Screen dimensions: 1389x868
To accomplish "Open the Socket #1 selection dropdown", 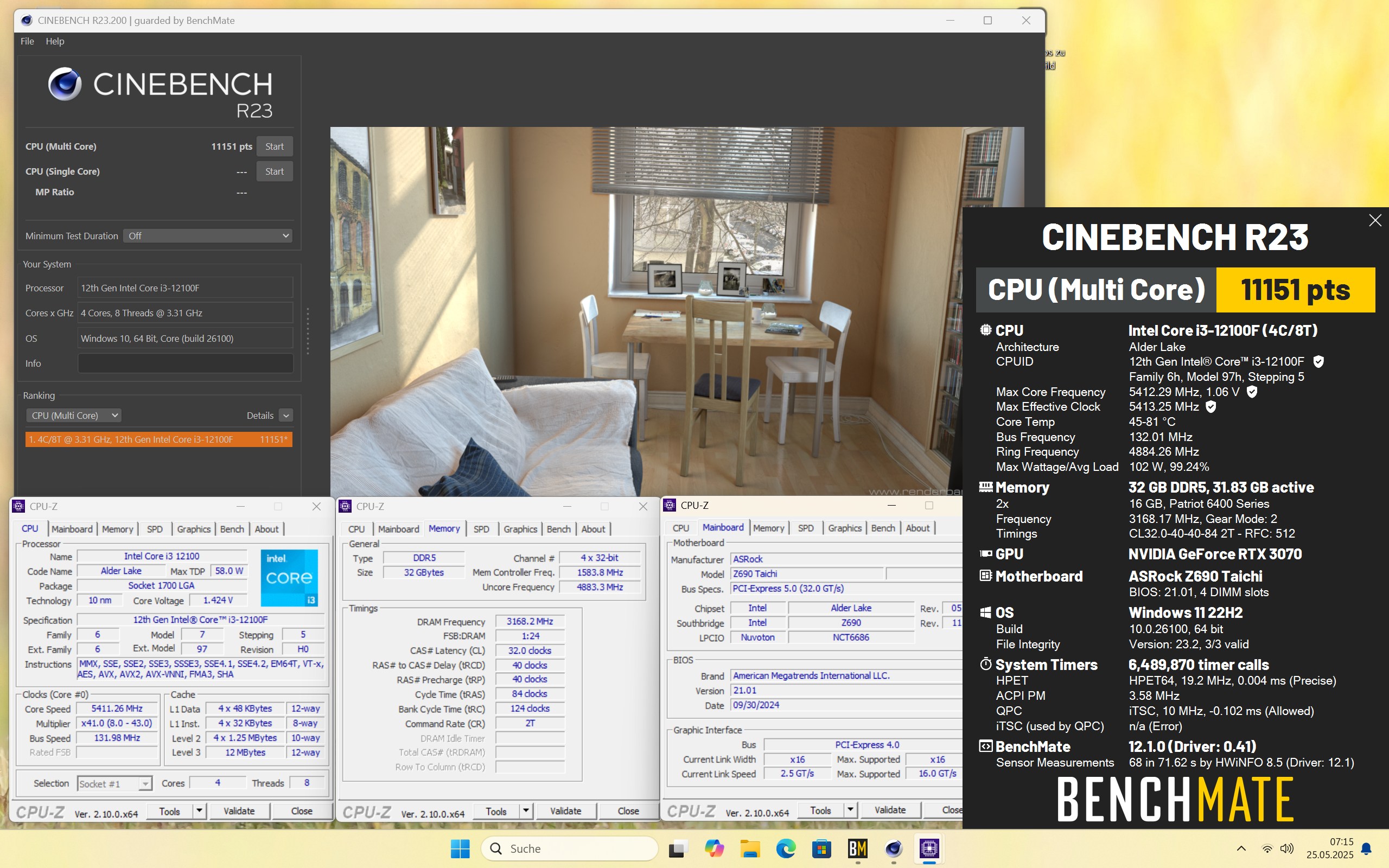I will (114, 783).
